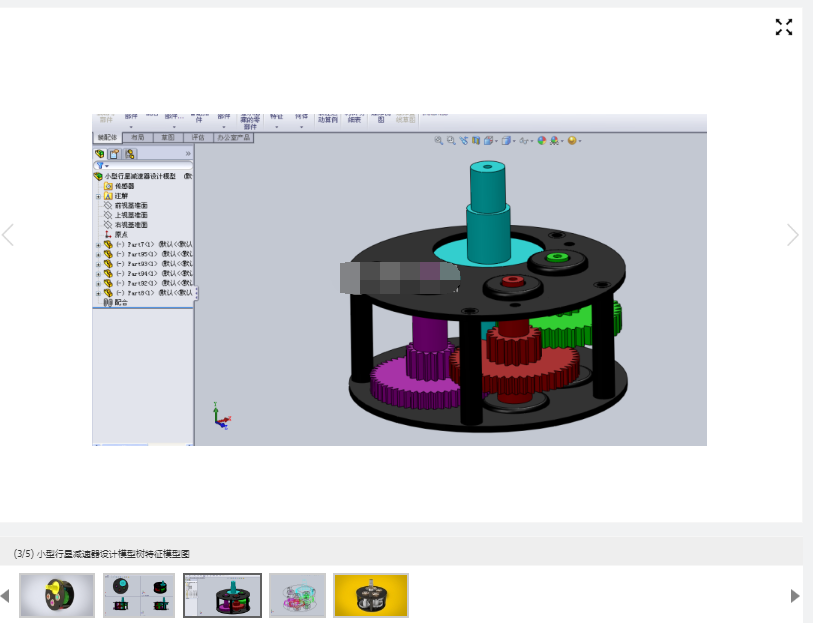
Task: Open the fourth thumbnail showing the wireframe model
Action: 297,596
